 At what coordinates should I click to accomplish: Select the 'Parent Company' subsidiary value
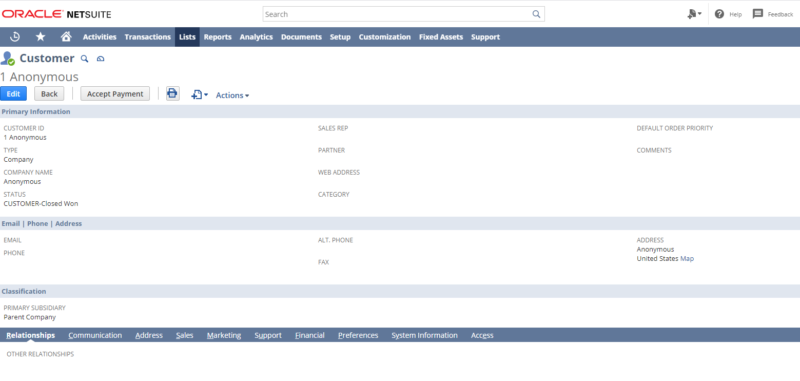coord(30,317)
